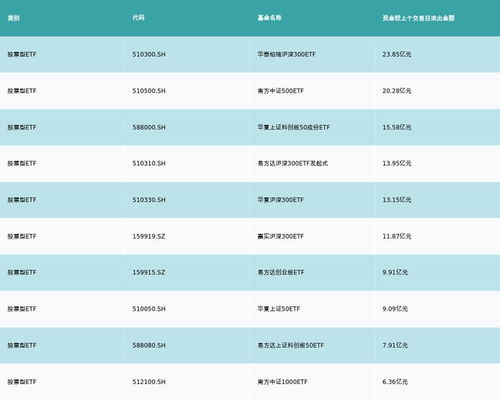Image resolution: width=500 pixels, height=400 pixels.
Task: Pick the outflow value 9.09亿元
Action: tap(395, 309)
